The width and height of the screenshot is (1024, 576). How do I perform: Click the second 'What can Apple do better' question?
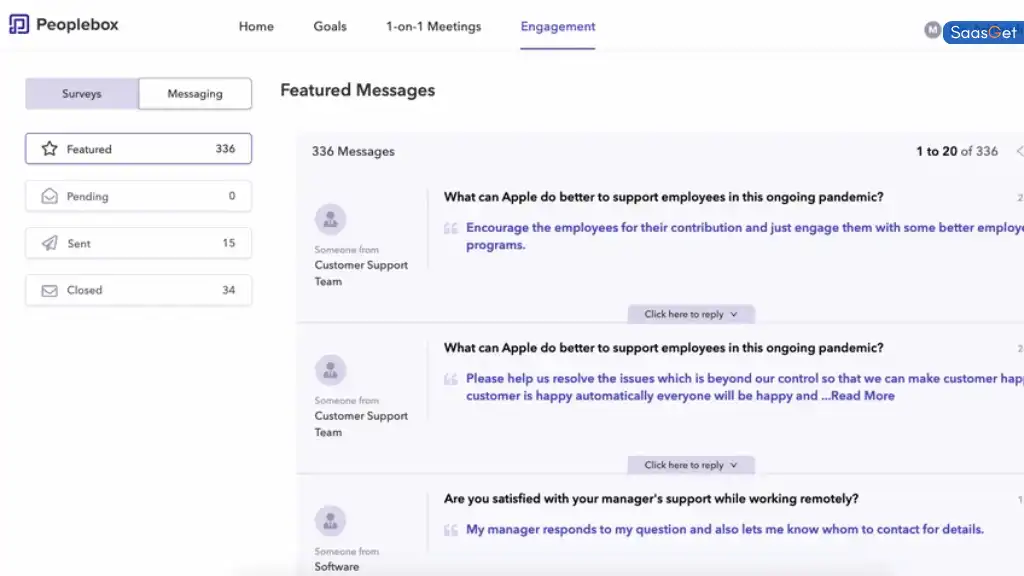click(664, 348)
